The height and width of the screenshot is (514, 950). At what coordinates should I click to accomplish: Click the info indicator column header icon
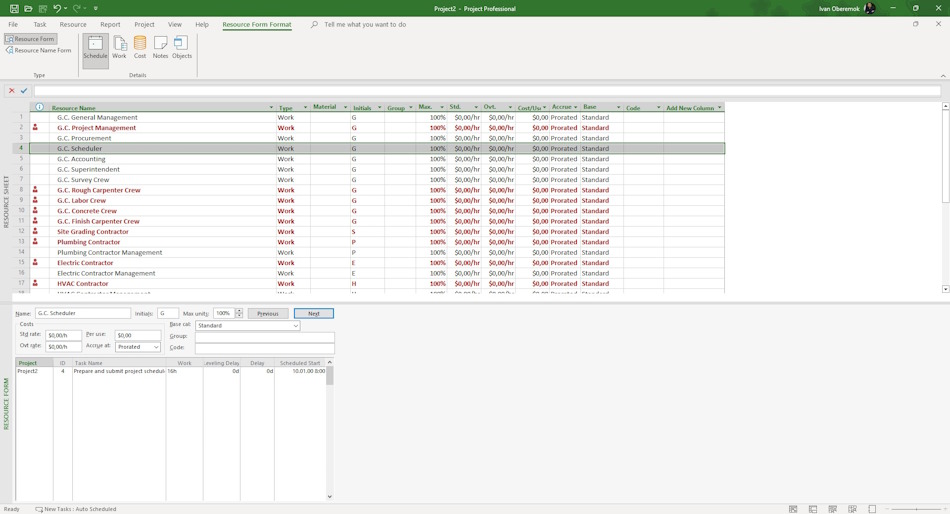click(39, 107)
